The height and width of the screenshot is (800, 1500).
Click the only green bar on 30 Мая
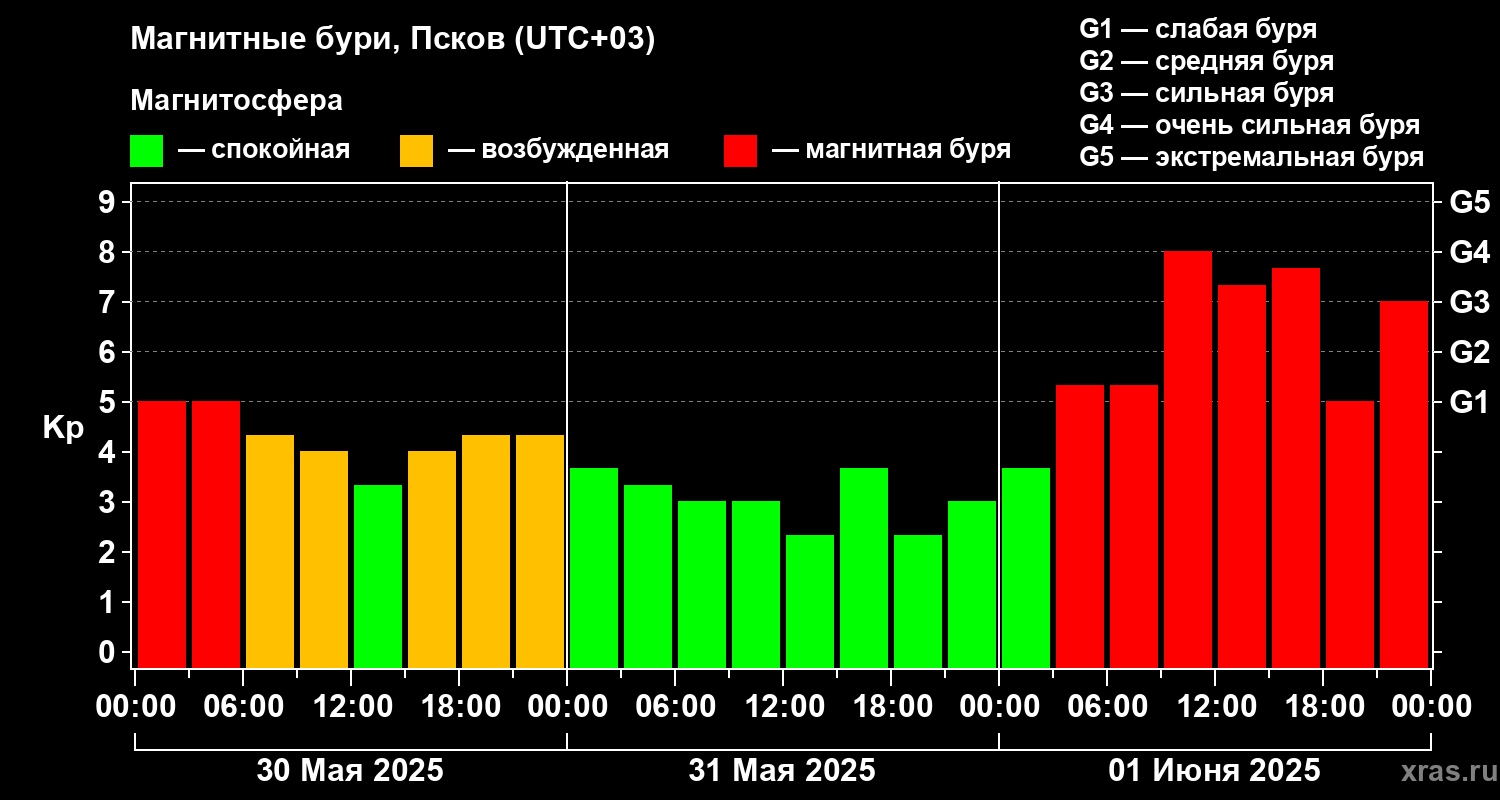[378, 576]
